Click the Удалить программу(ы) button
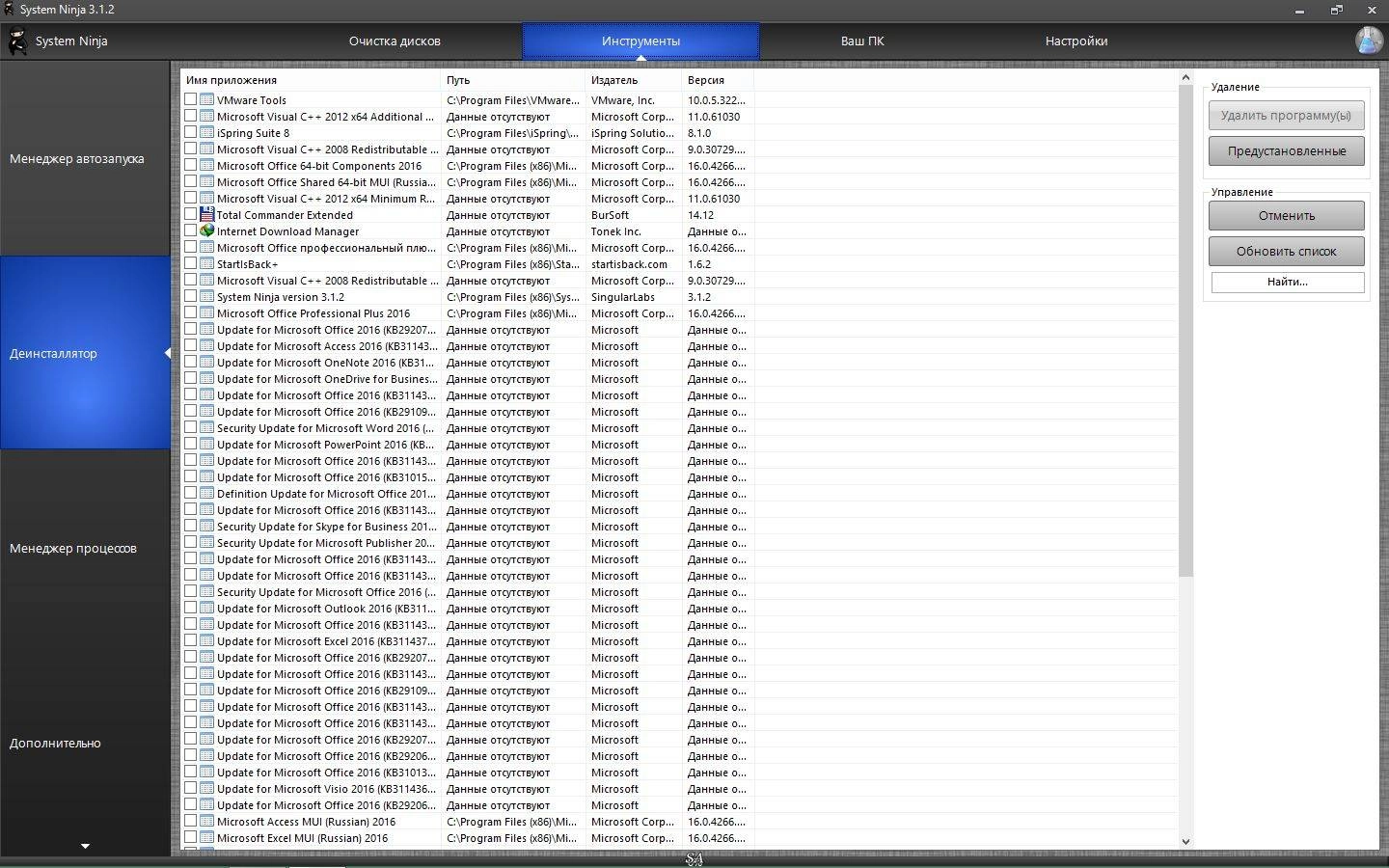 [x=1286, y=116]
